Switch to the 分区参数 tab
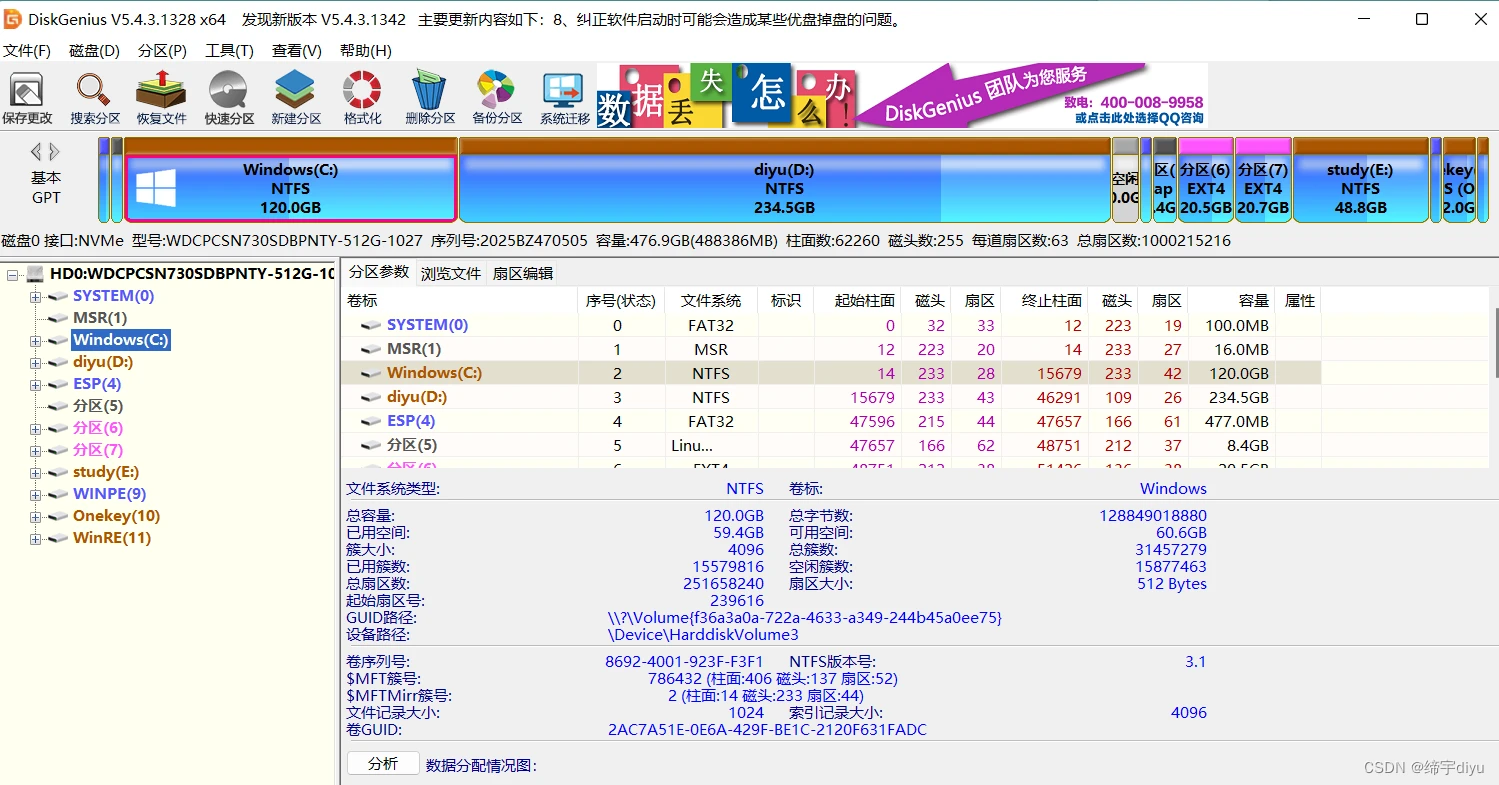The image size is (1499, 785). click(379, 272)
